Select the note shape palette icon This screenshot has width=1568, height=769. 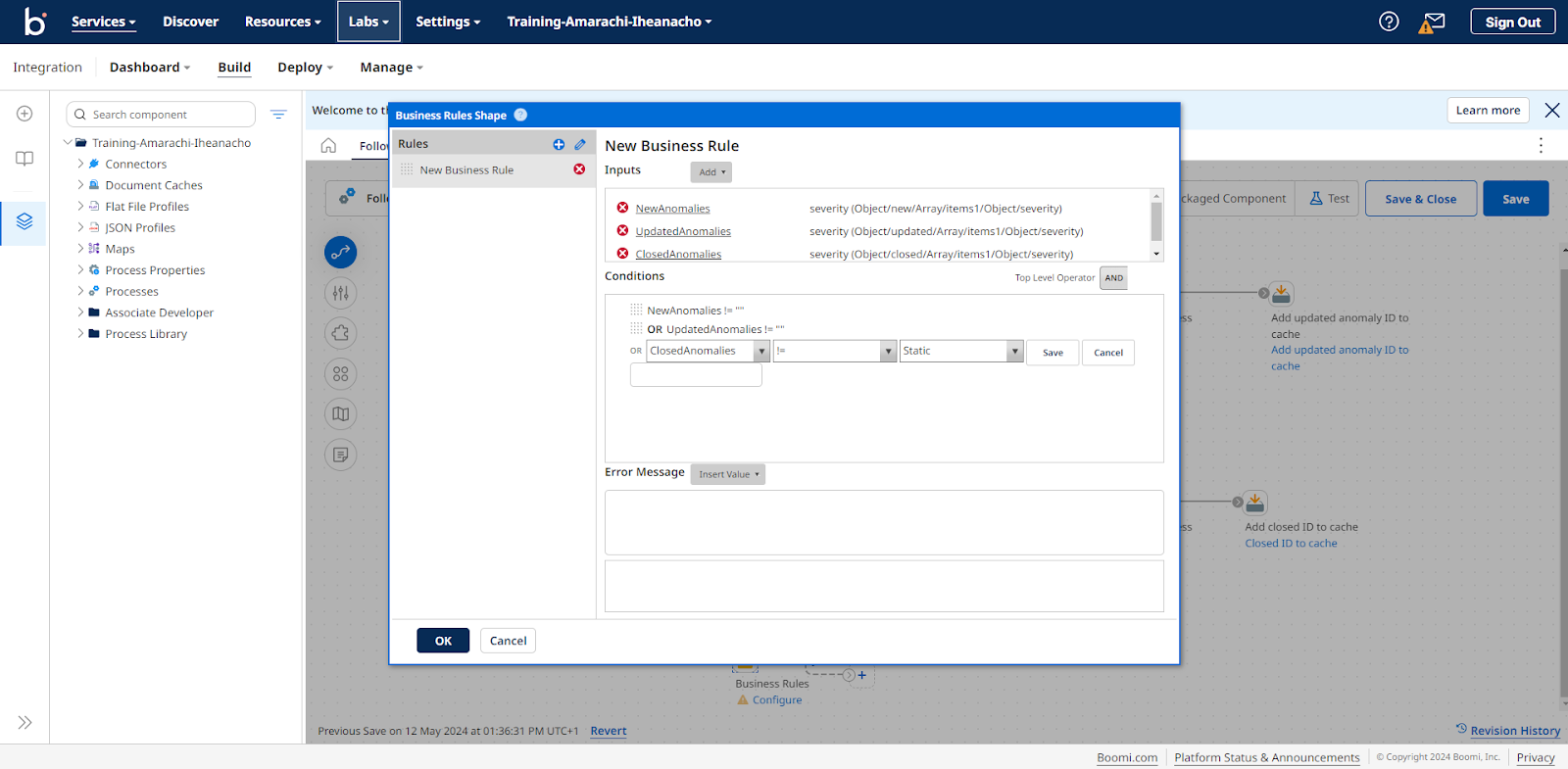point(340,455)
